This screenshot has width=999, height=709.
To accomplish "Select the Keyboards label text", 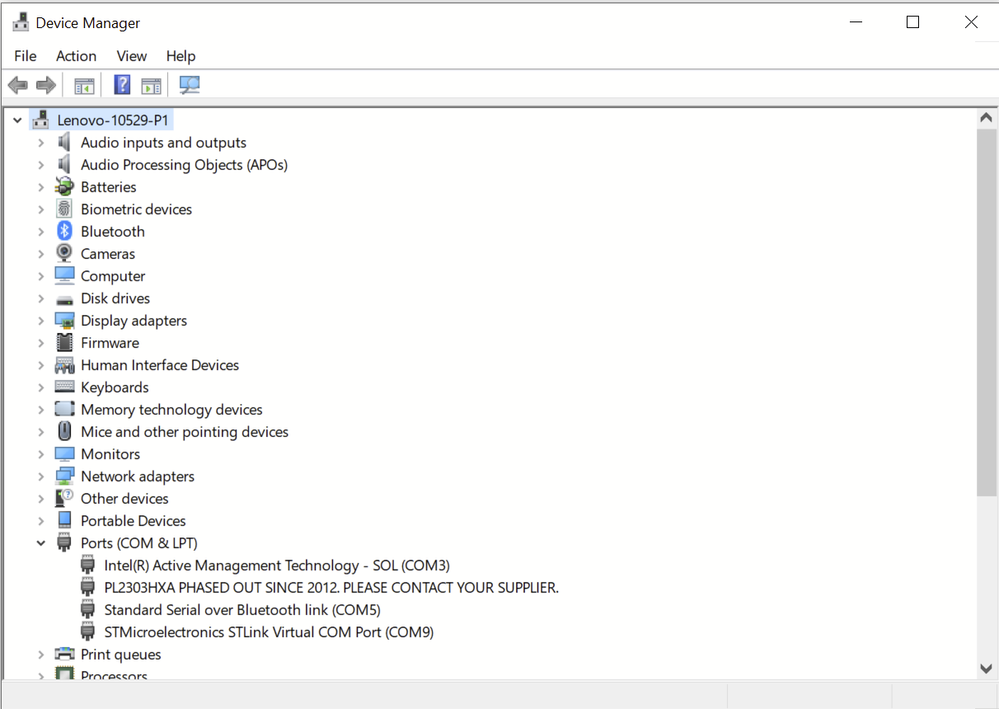I will tap(115, 387).
